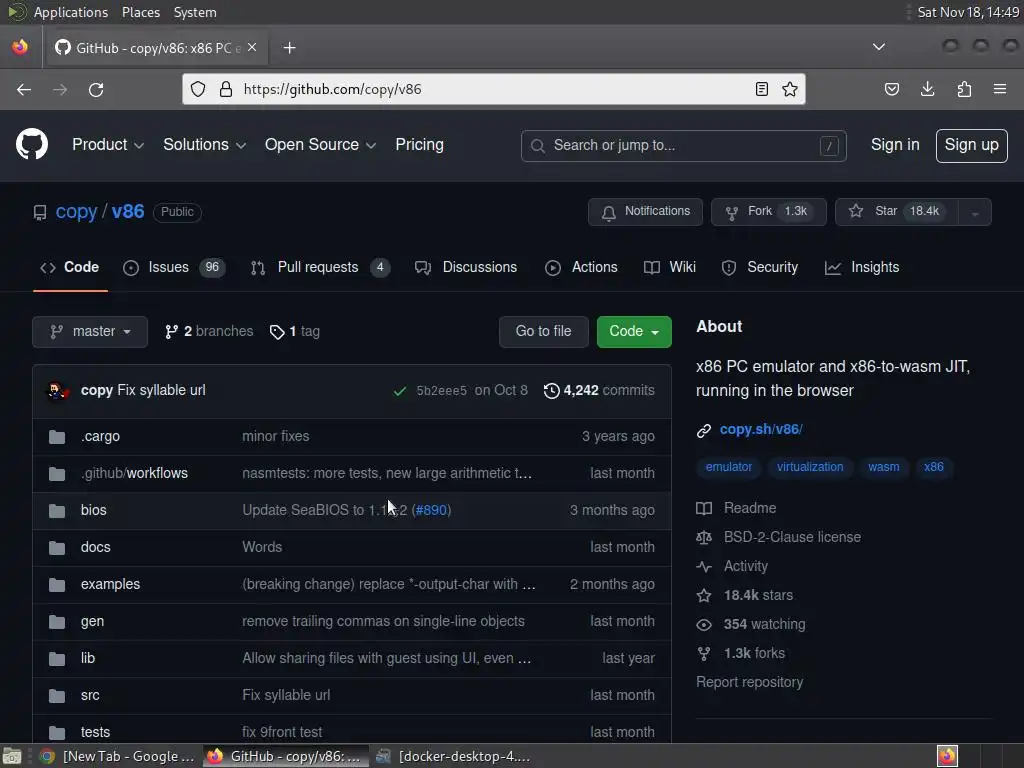Open the docs folder

point(95,547)
